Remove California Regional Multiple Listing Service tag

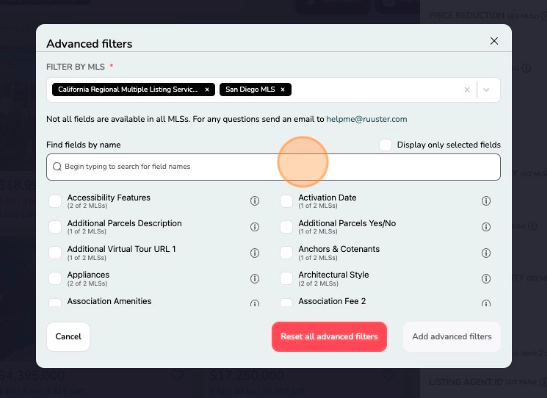[207, 90]
